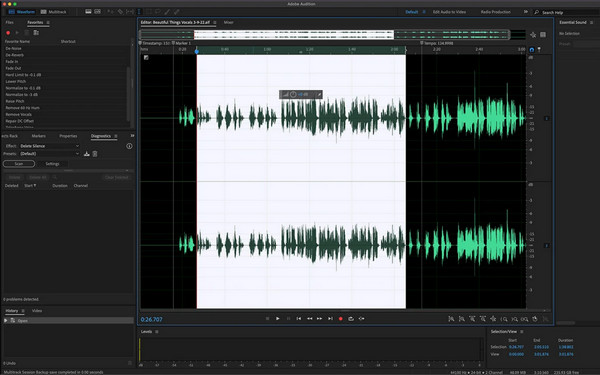Click the Scan button
The image size is (600, 375).
tap(19, 164)
